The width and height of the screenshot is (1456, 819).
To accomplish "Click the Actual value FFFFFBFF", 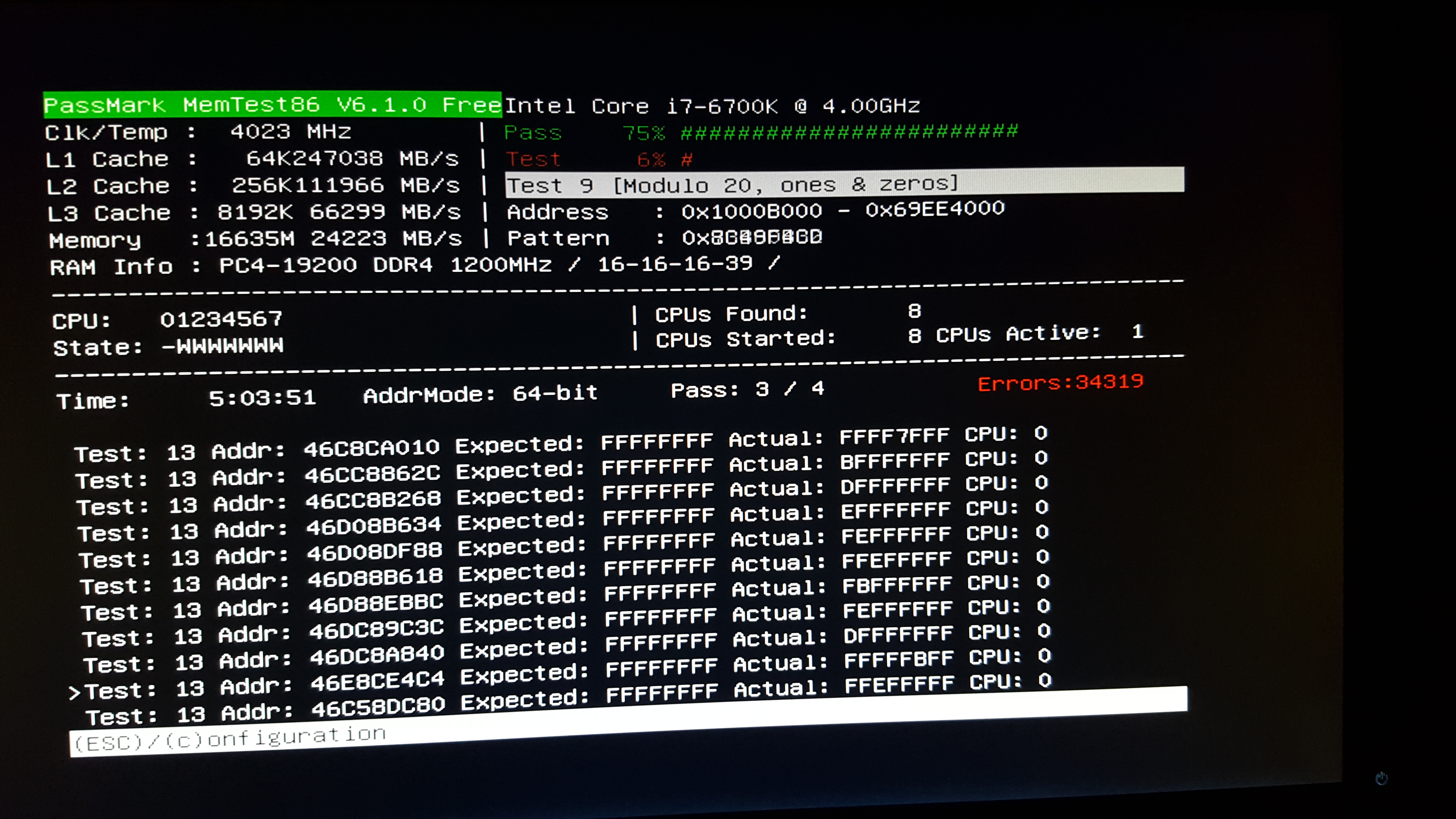I will (x=899, y=659).
